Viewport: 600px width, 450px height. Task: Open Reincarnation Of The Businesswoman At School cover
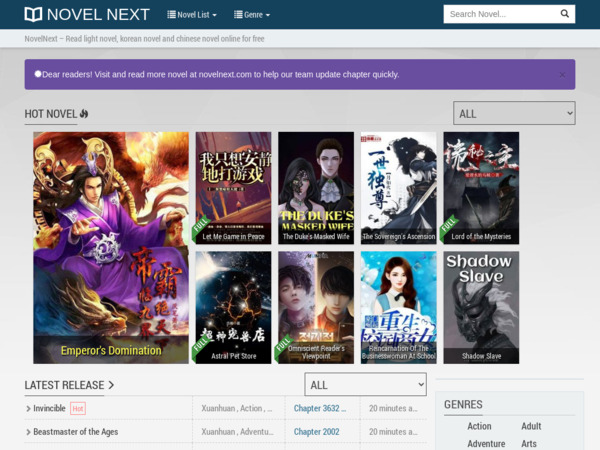click(399, 307)
